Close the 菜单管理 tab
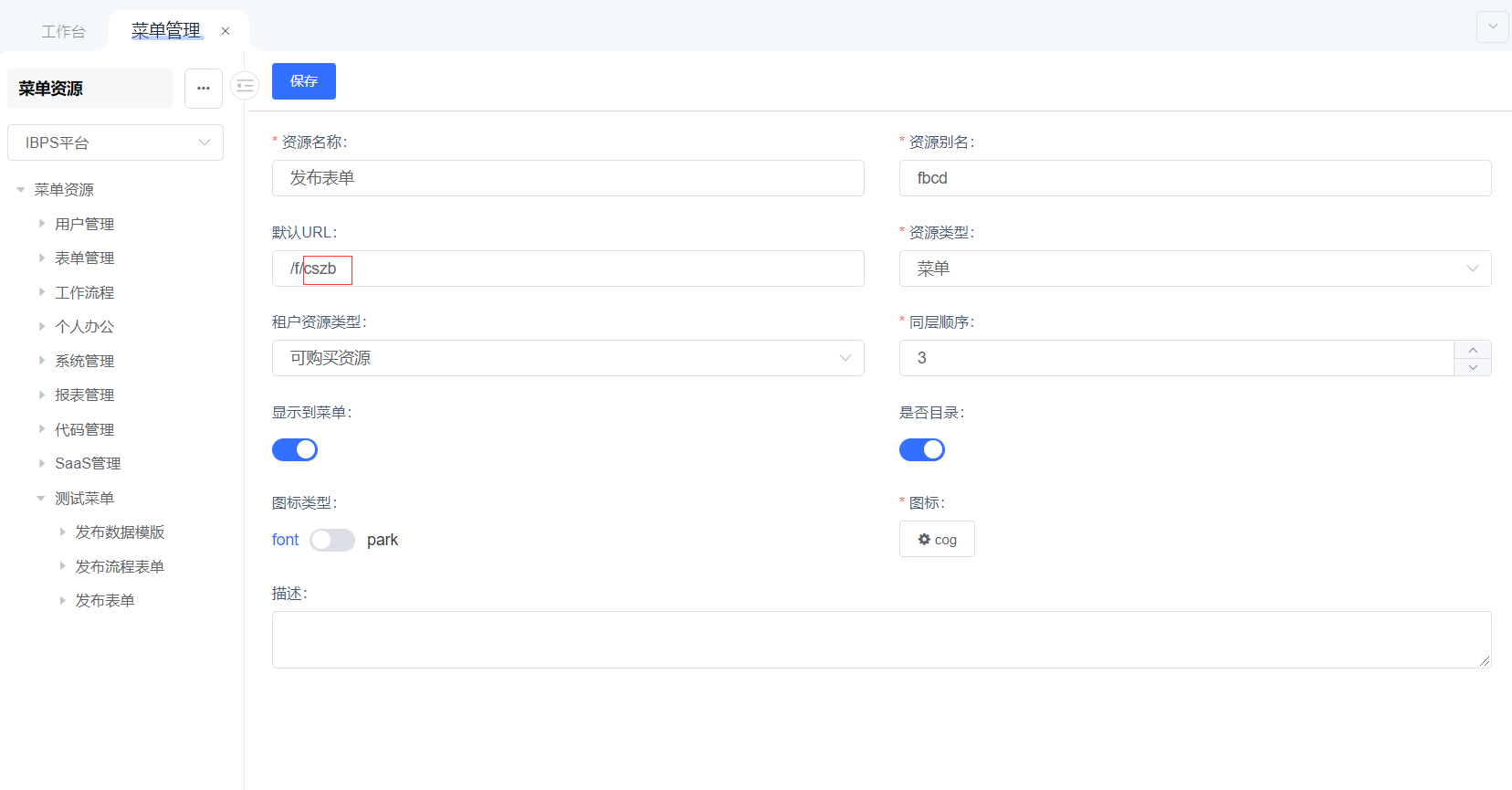This screenshot has height=790, width=1512. pyautogui.click(x=226, y=31)
